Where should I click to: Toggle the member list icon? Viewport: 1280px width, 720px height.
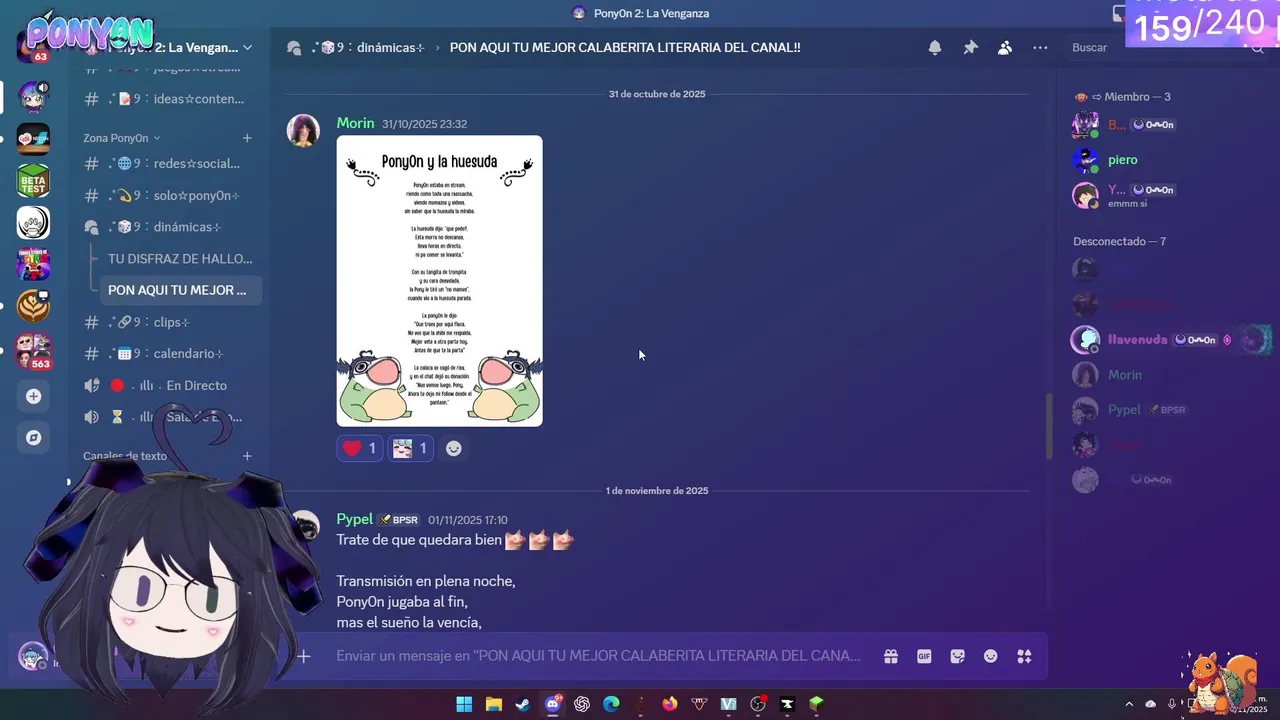coord(1005,48)
